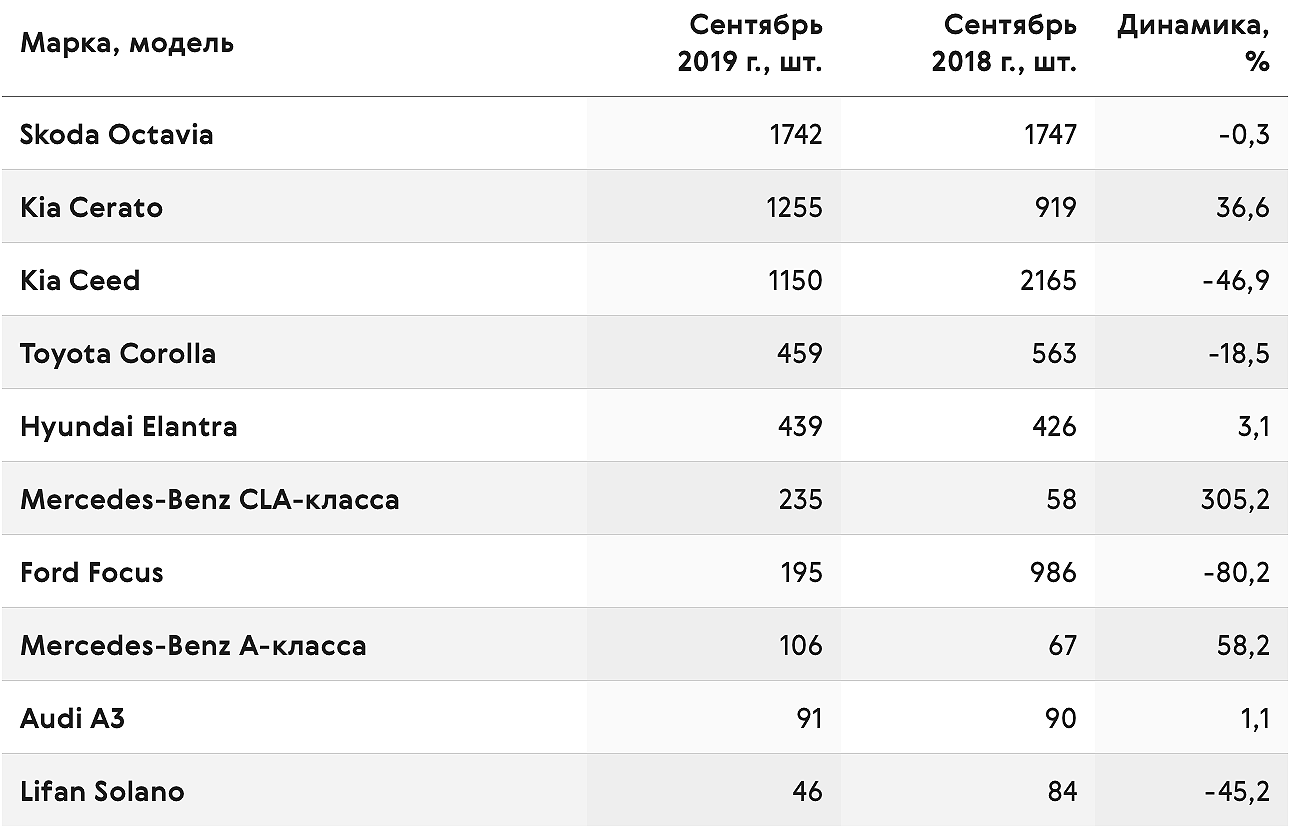Click the Hyundai Elantra row label
The height and width of the screenshot is (827, 1290).
point(129,426)
